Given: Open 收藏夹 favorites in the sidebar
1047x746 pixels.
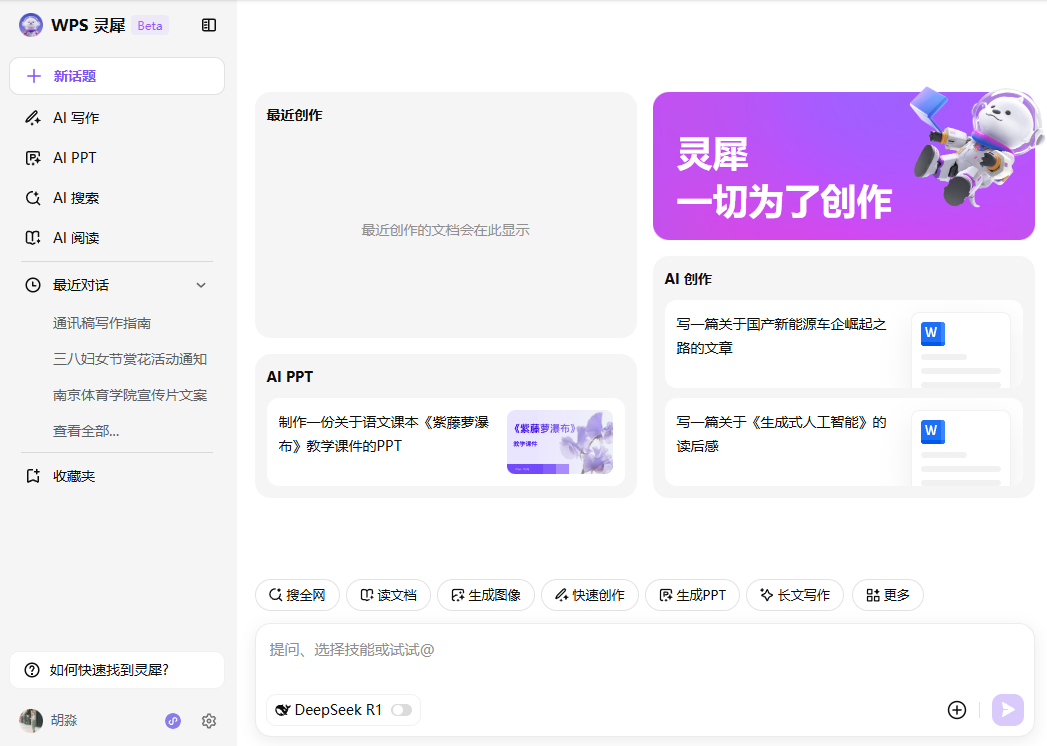Looking at the screenshot, I should pyautogui.click(x=74, y=476).
